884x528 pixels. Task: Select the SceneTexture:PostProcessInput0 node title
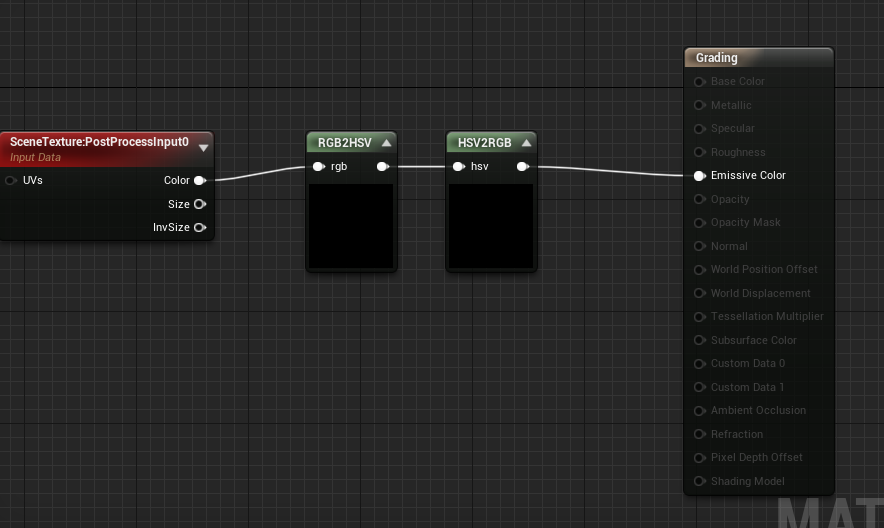click(99, 142)
